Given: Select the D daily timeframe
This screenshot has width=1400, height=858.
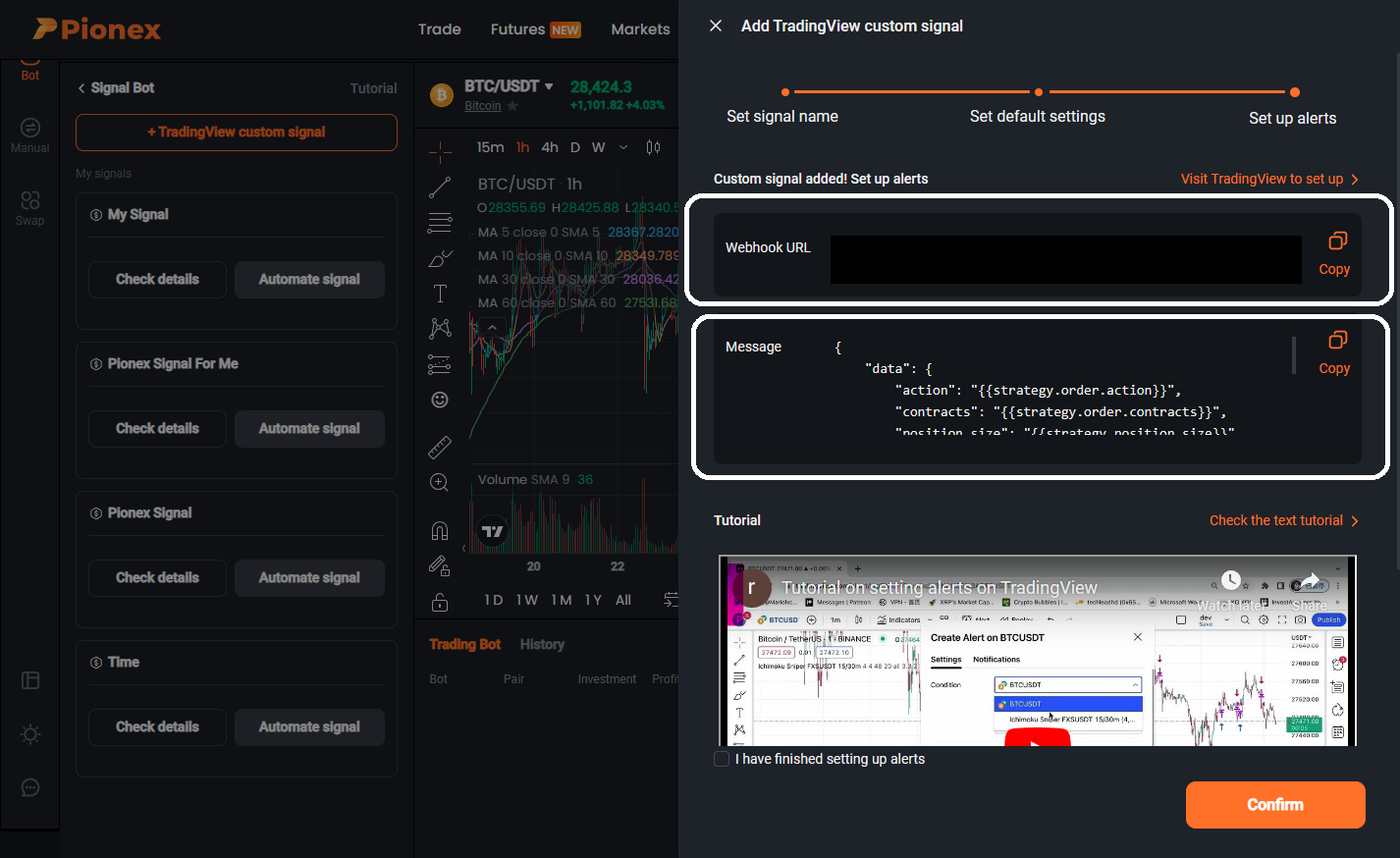Looking at the screenshot, I should pyautogui.click(x=574, y=147).
